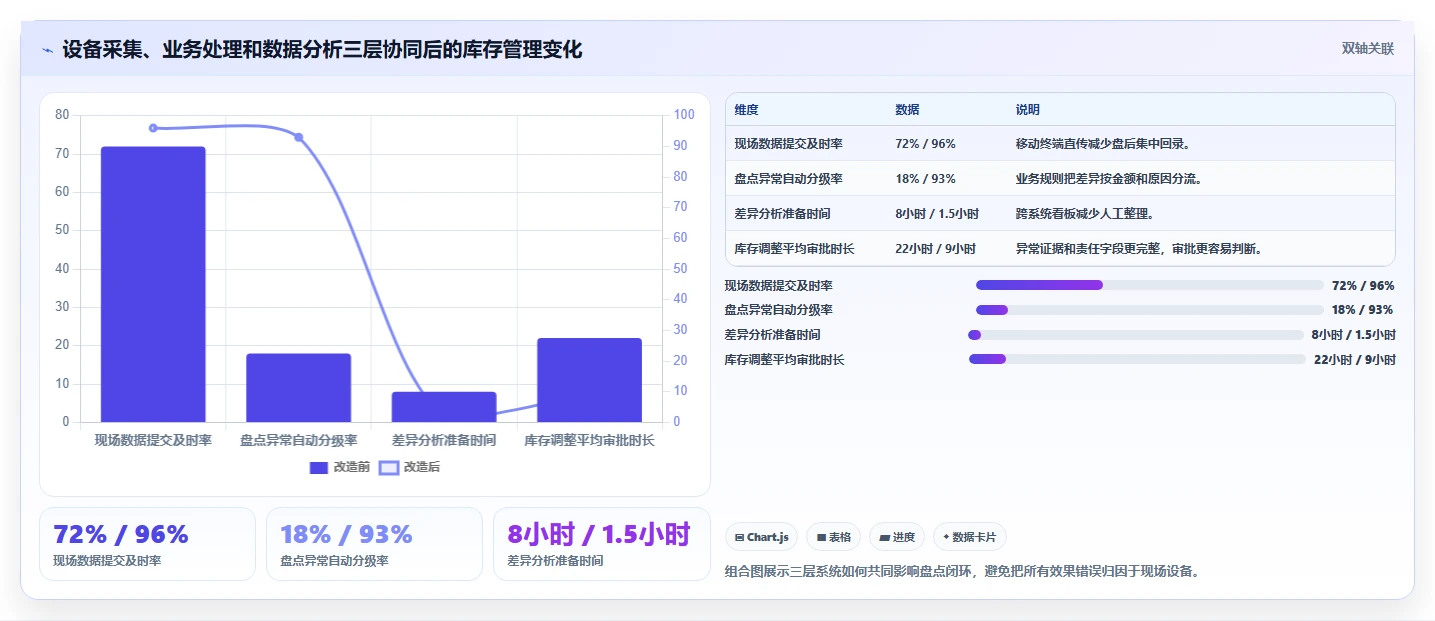Click table cell 72% / 96%

tap(925, 144)
